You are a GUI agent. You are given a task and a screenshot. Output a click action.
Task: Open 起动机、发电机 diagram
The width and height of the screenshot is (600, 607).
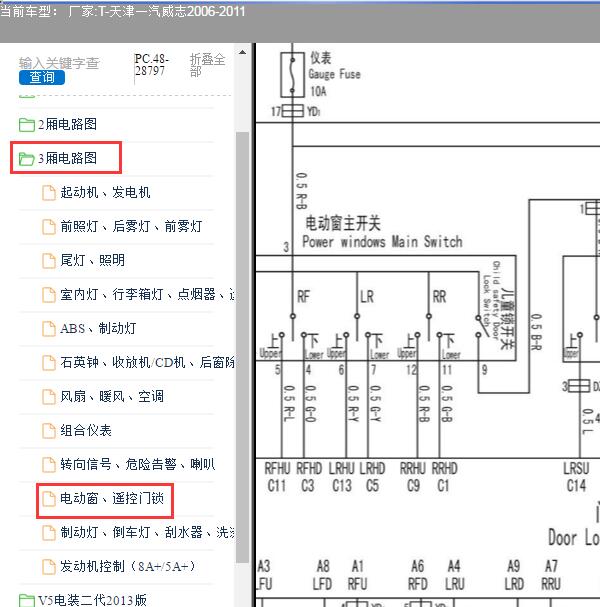[105, 192]
